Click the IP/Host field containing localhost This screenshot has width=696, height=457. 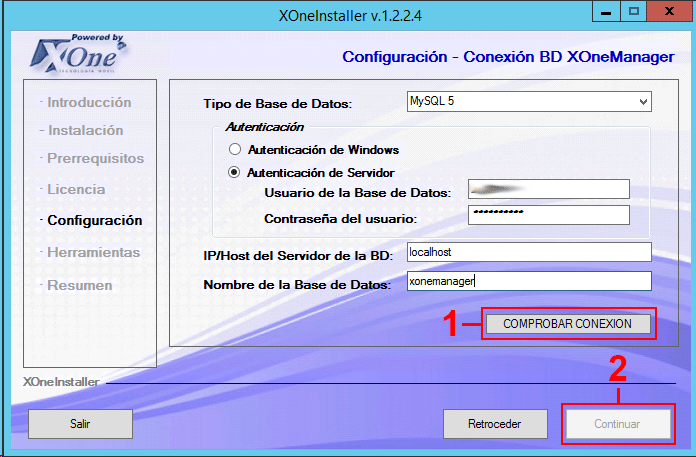coord(529,252)
